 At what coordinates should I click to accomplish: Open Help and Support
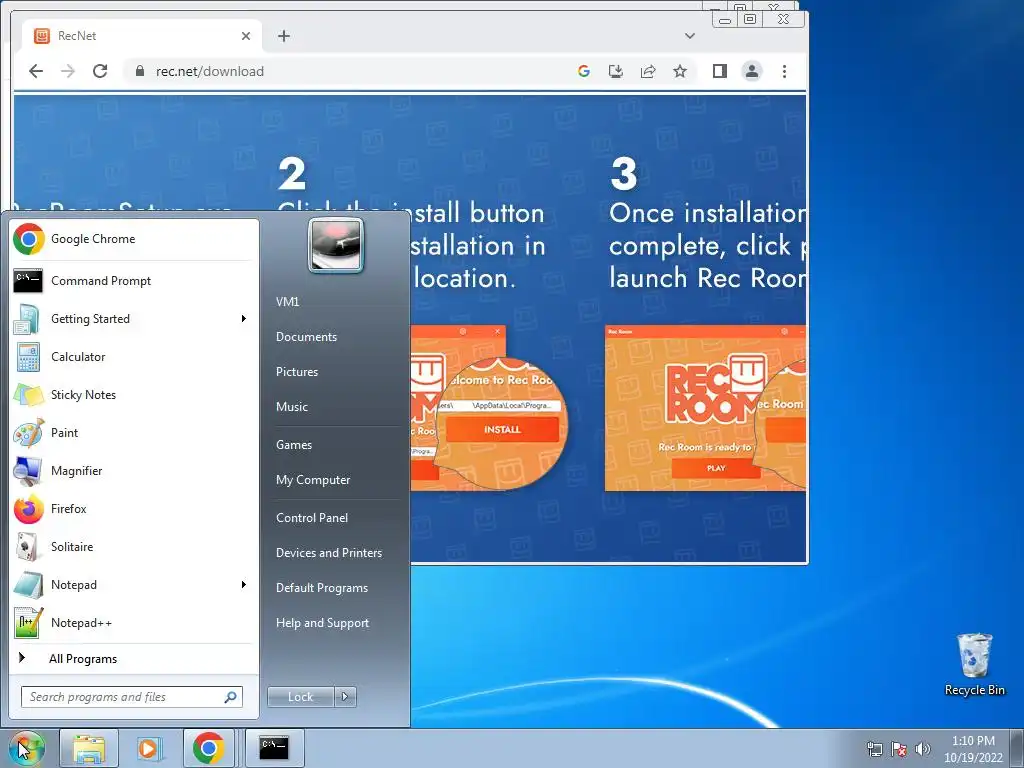tap(322, 623)
